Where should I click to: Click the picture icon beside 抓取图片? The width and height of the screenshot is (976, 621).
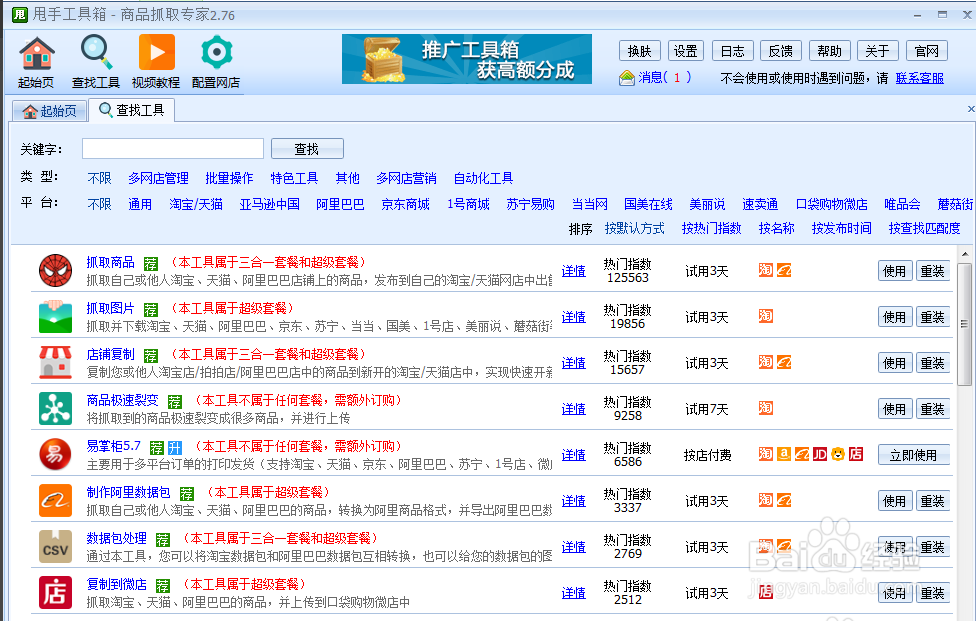(55, 316)
